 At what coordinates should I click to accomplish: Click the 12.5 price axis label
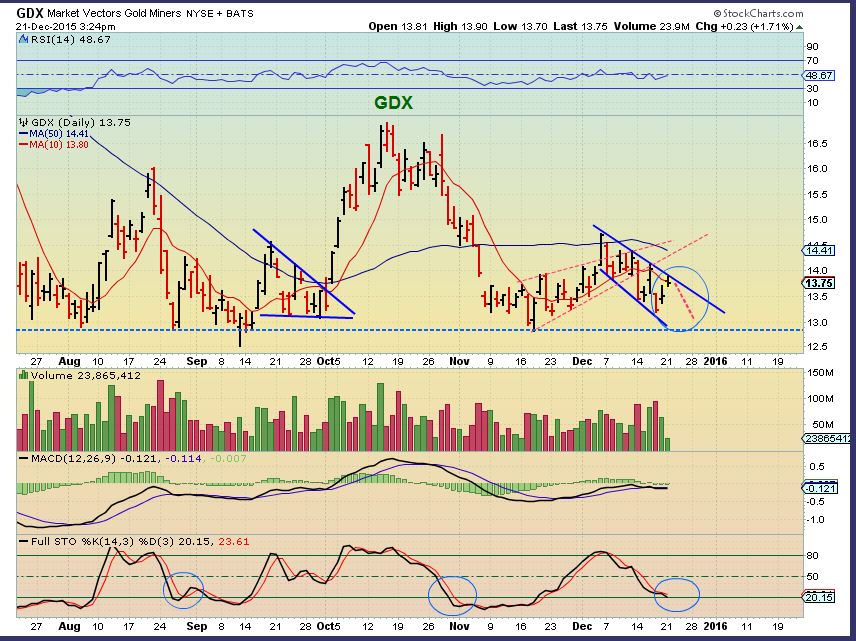(x=817, y=347)
